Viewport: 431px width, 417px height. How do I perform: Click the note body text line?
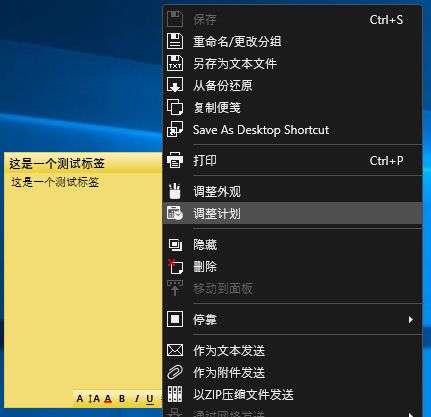click(55, 182)
